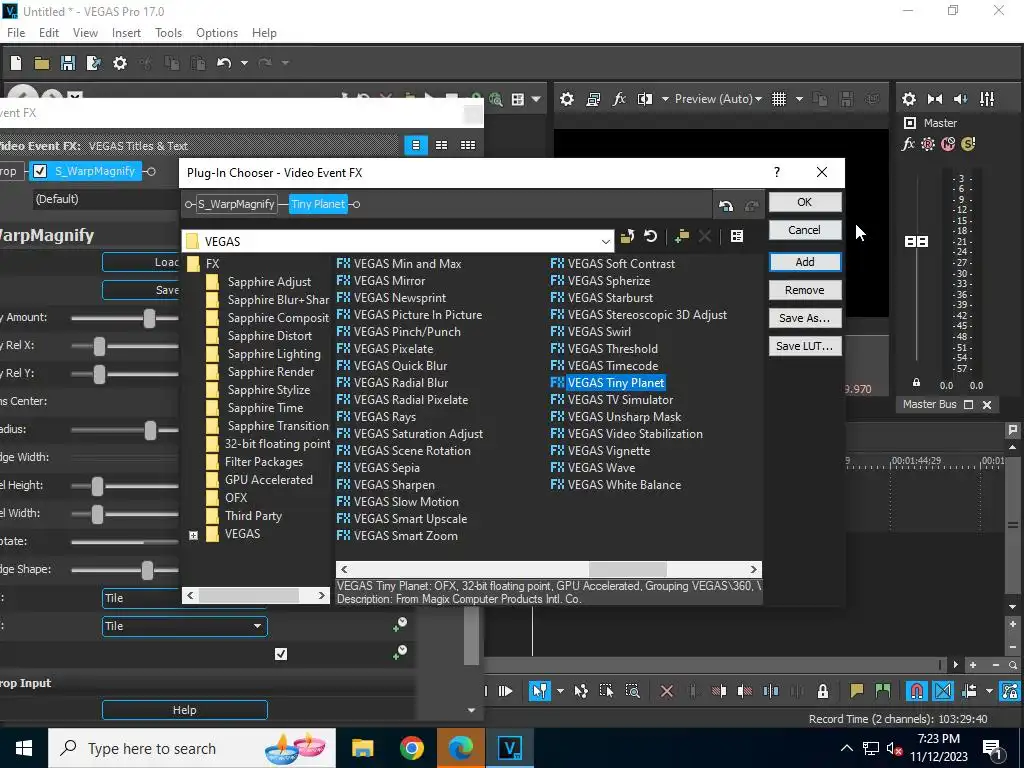Click automation settings icon in Master Bus

tap(928, 144)
